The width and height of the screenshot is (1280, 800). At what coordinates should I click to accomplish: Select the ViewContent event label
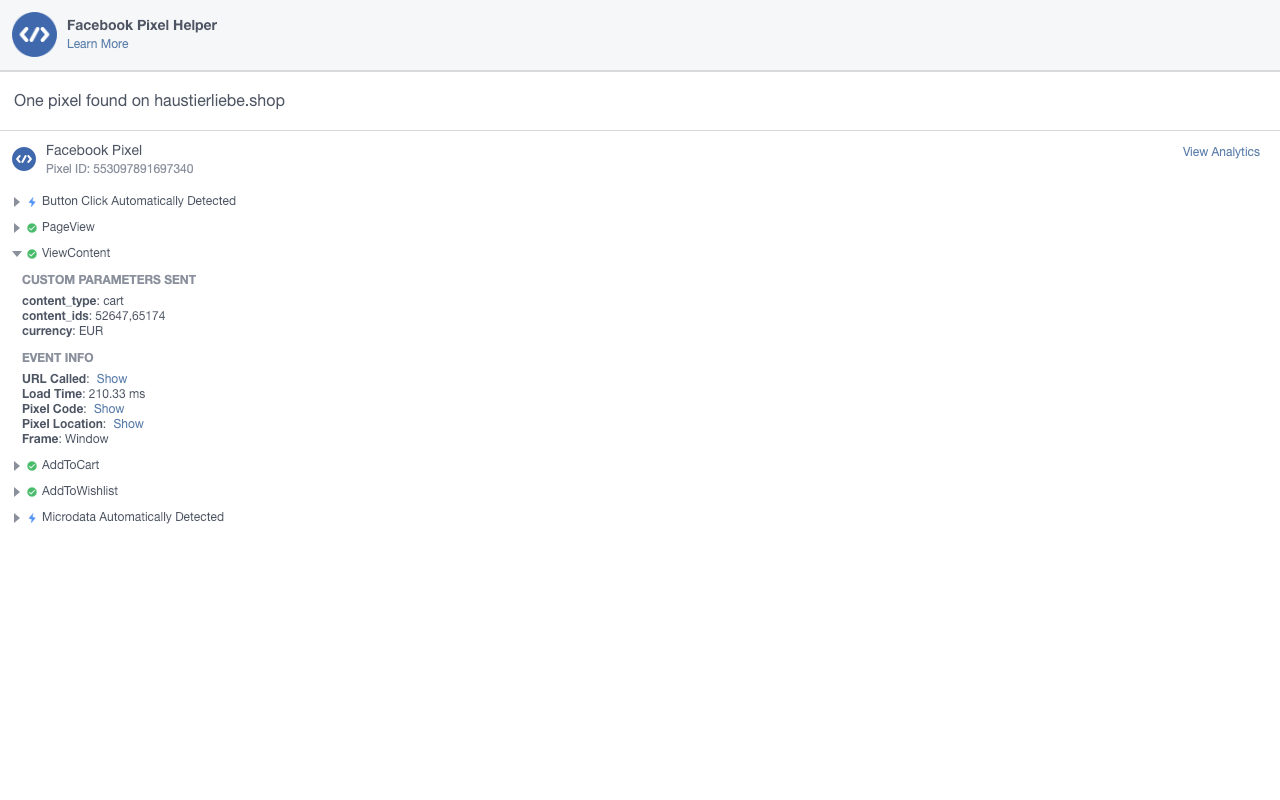click(76, 253)
